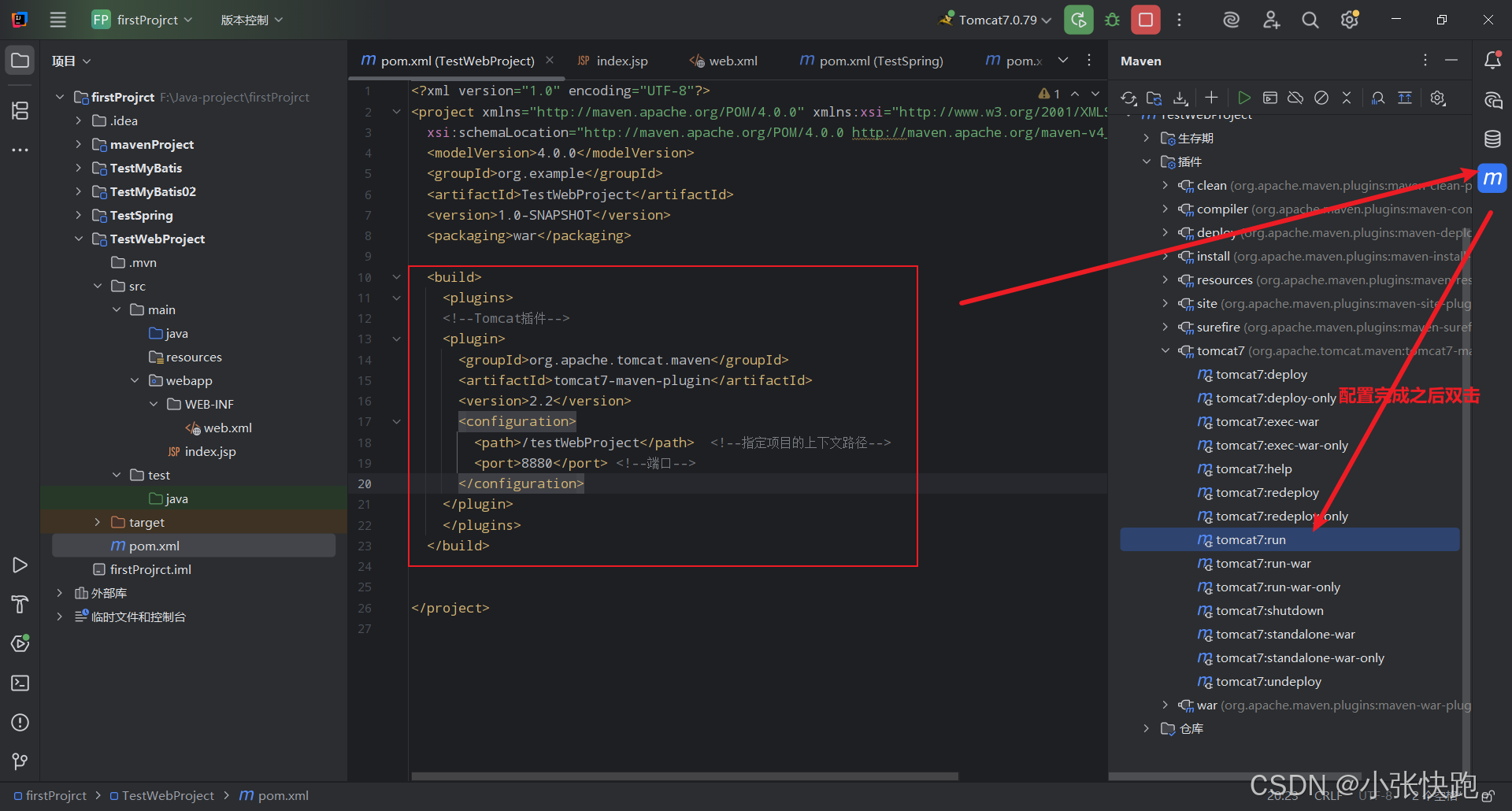Screen dimensions: 1512x811
Task: Open the Terminal tool window
Action: pyautogui.click(x=20, y=683)
